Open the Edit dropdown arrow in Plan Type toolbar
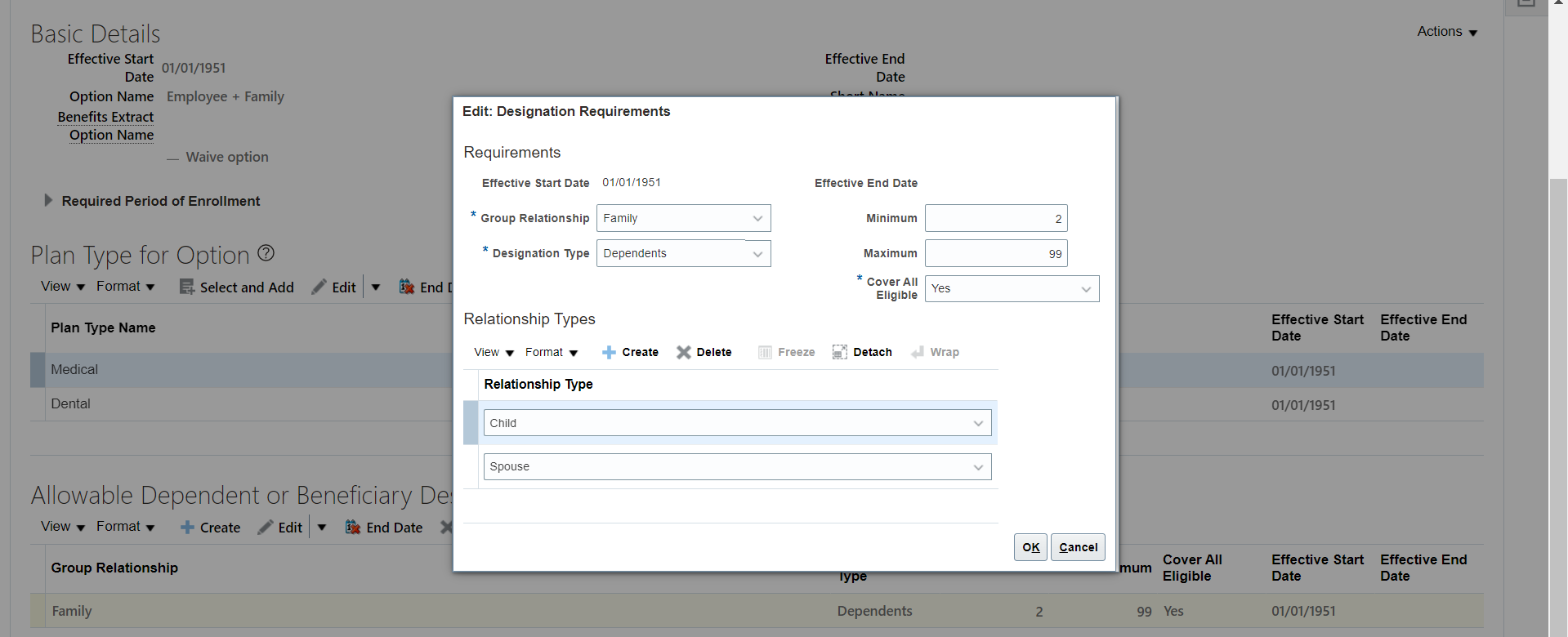The image size is (1568, 637). 376,287
